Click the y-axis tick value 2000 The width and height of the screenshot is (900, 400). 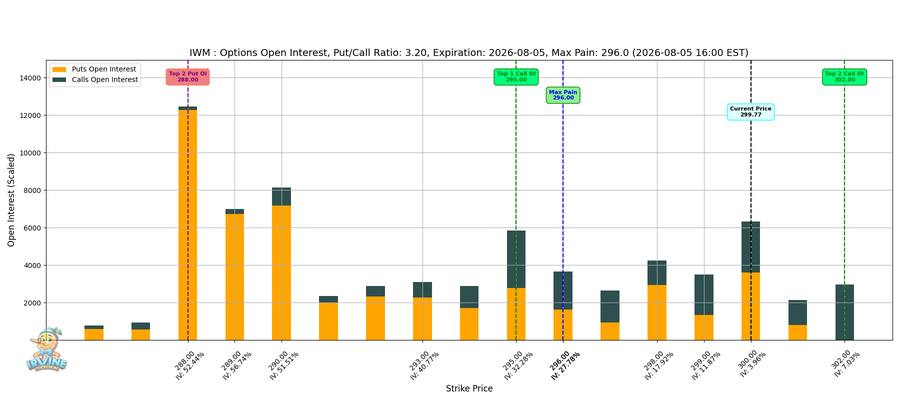33,303
